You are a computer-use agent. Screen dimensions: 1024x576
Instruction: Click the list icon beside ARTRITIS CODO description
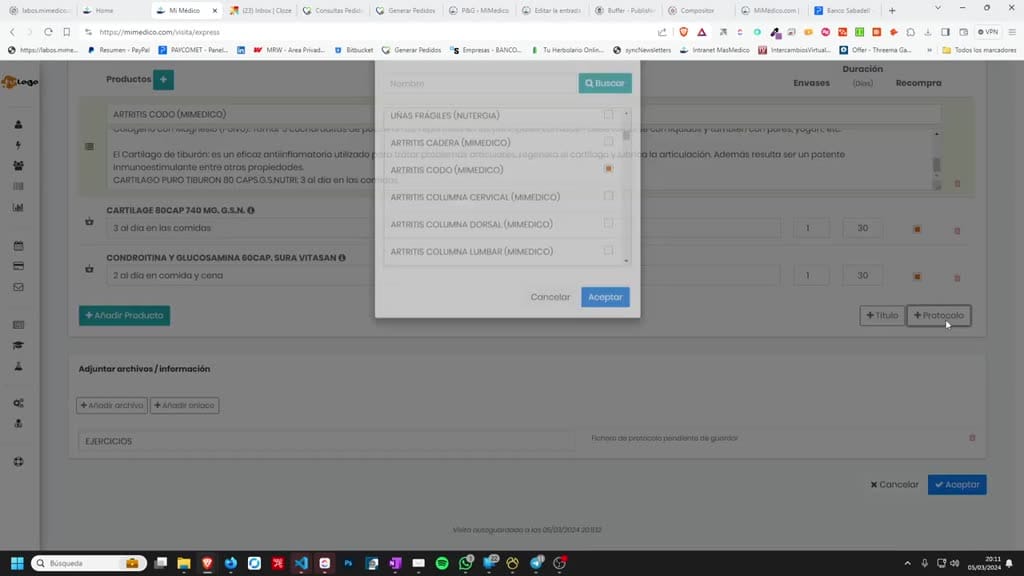pos(89,146)
